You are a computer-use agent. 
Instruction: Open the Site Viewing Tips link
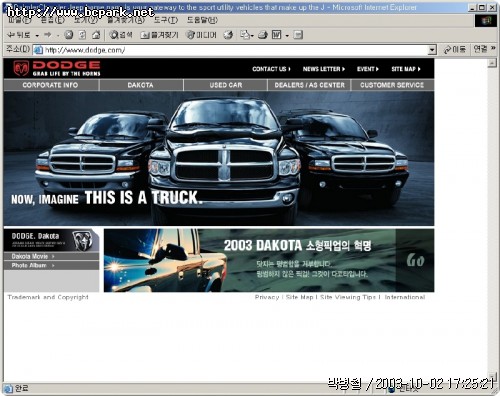click(348, 297)
